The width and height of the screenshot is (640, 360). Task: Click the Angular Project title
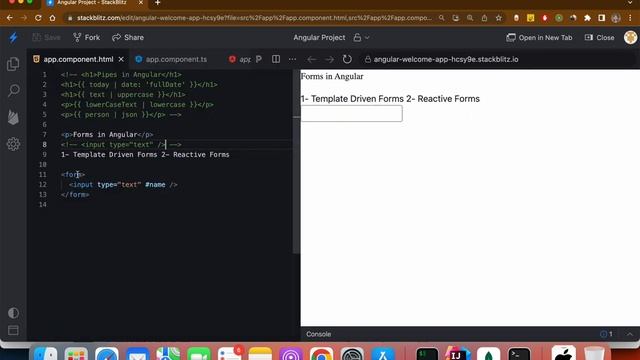pos(319,38)
